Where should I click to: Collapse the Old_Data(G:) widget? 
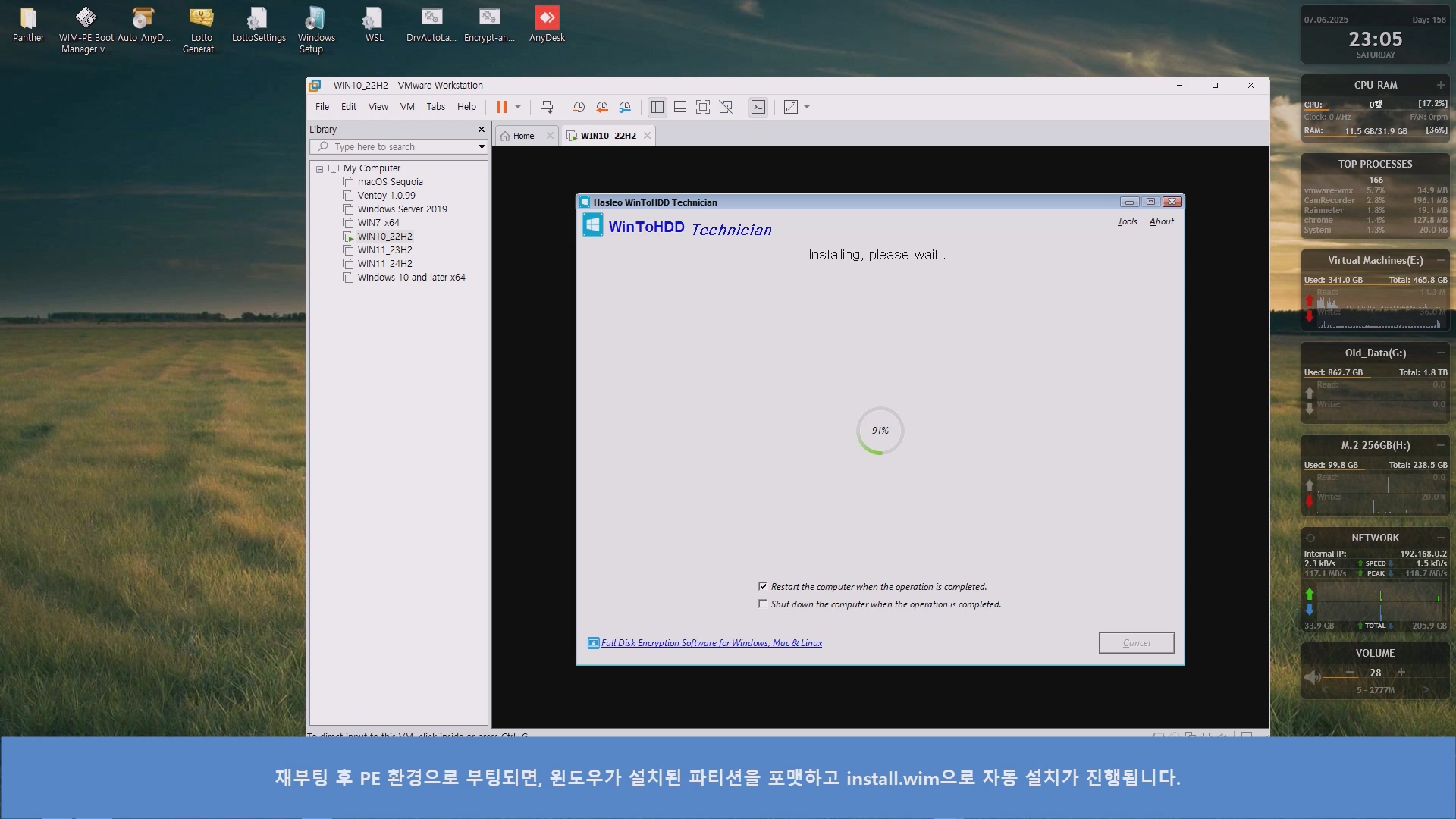tap(1440, 353)
